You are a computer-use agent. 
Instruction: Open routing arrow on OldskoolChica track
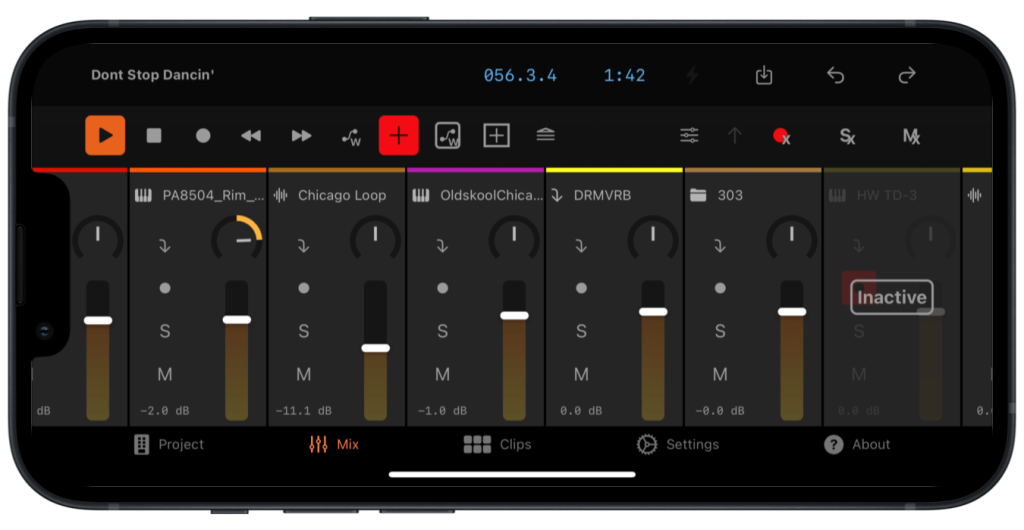tap(442, 245)
